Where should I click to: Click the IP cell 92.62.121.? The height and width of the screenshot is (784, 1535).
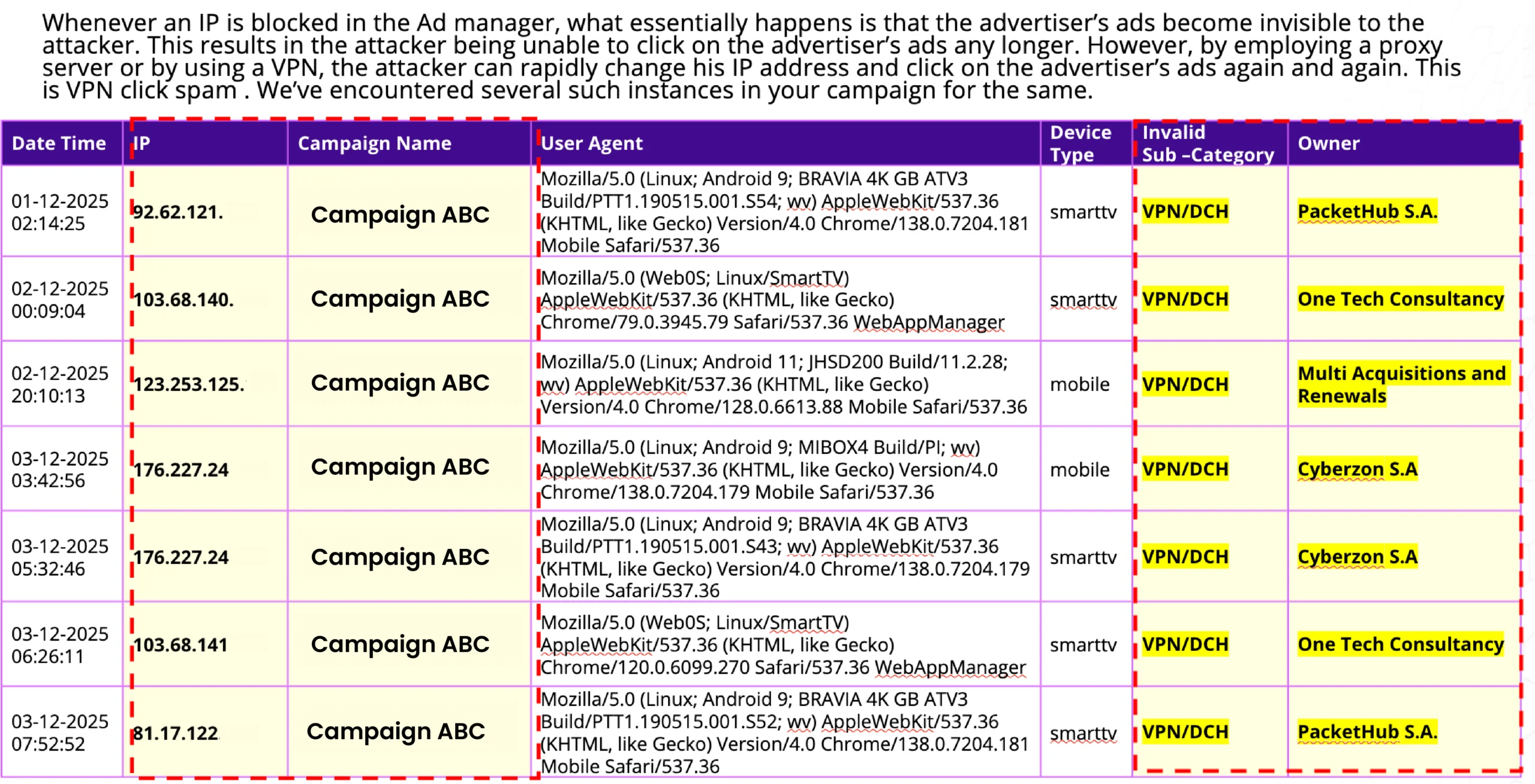click(177, 212)
